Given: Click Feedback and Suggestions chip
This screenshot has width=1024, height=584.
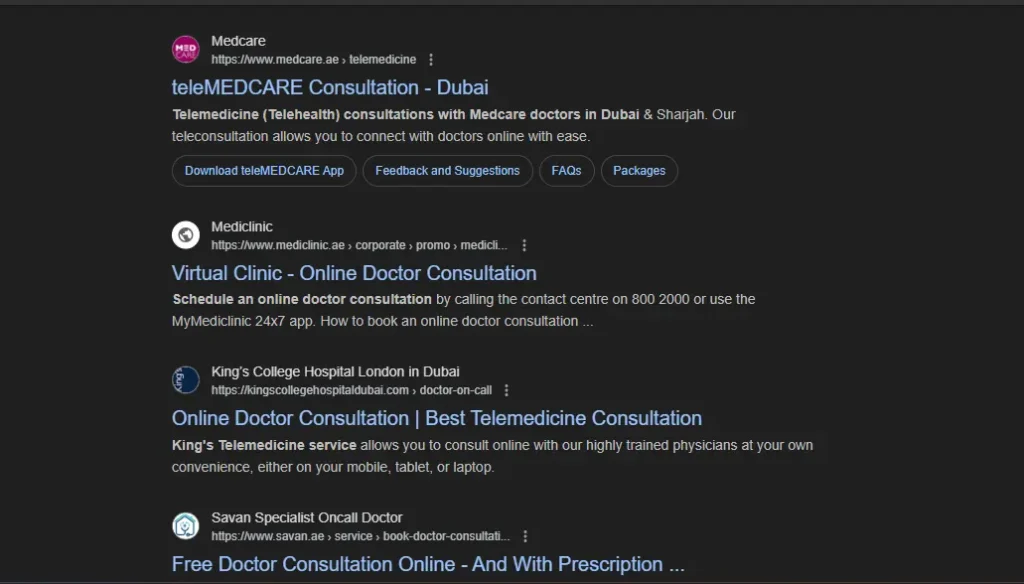Looking at the screenshot, I should [x=447, y=171].
